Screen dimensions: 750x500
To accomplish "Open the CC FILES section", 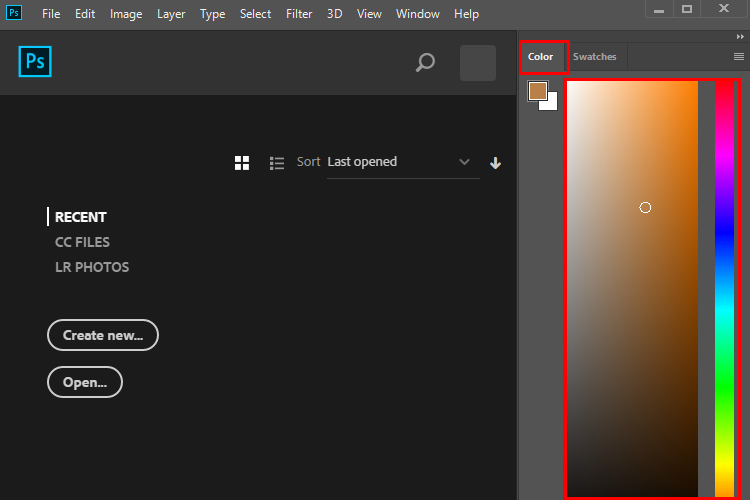I will click(x=82, y=242).
